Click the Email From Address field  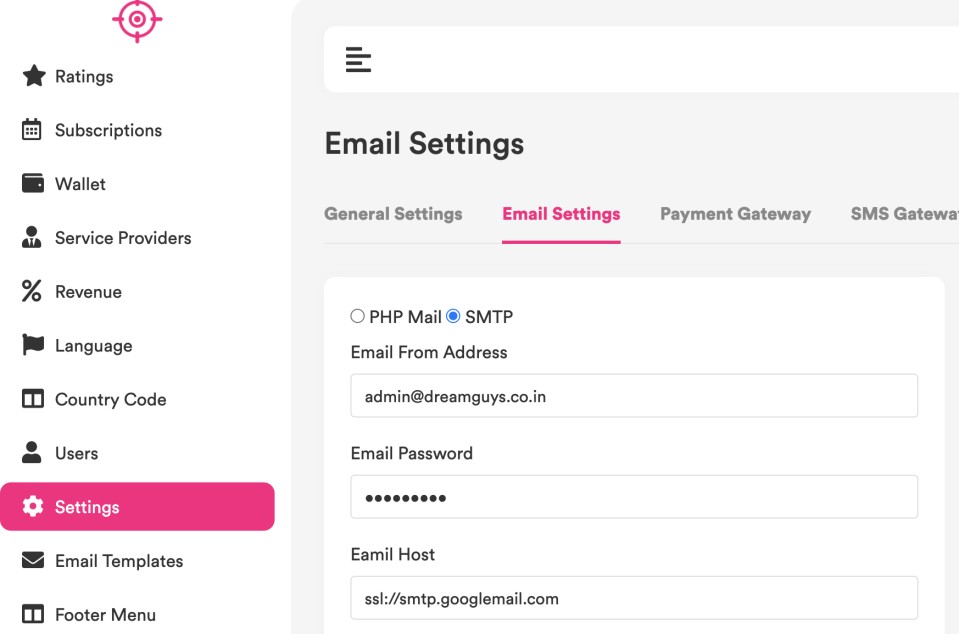634,396
